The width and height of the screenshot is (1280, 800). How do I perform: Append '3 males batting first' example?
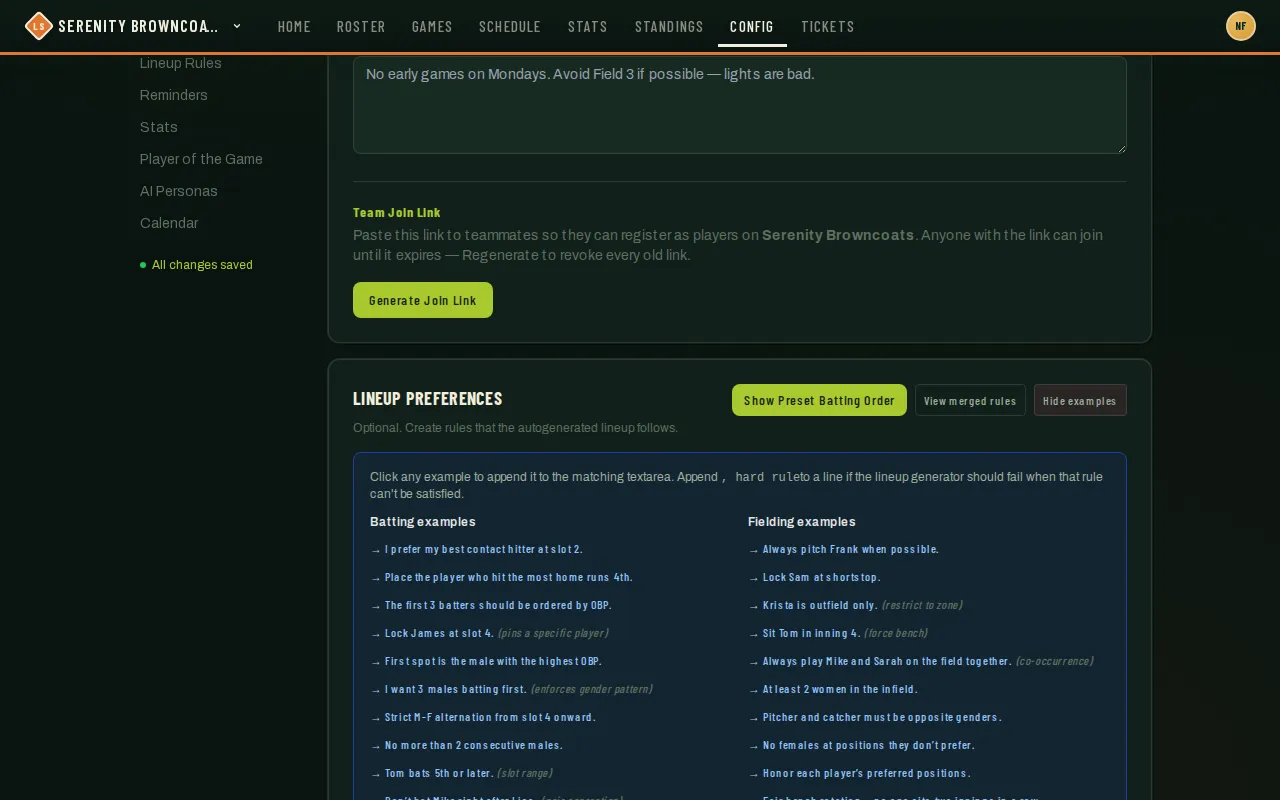tap(511, 689)
